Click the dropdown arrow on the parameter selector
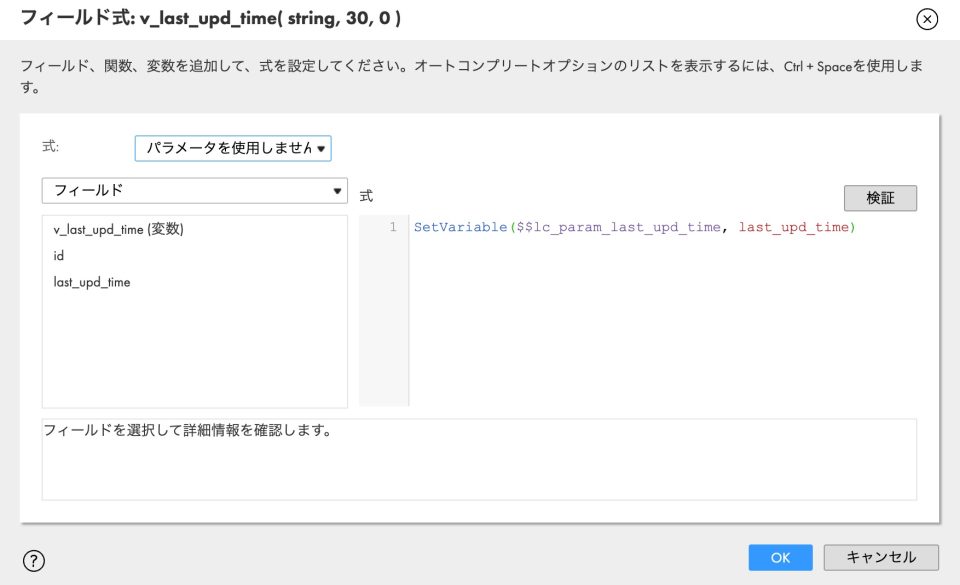The height and width of the screenshot is (585, 960). point(322,147)
